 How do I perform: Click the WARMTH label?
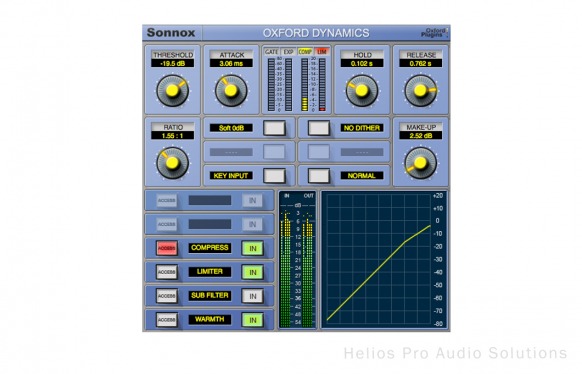pos(210,319)
